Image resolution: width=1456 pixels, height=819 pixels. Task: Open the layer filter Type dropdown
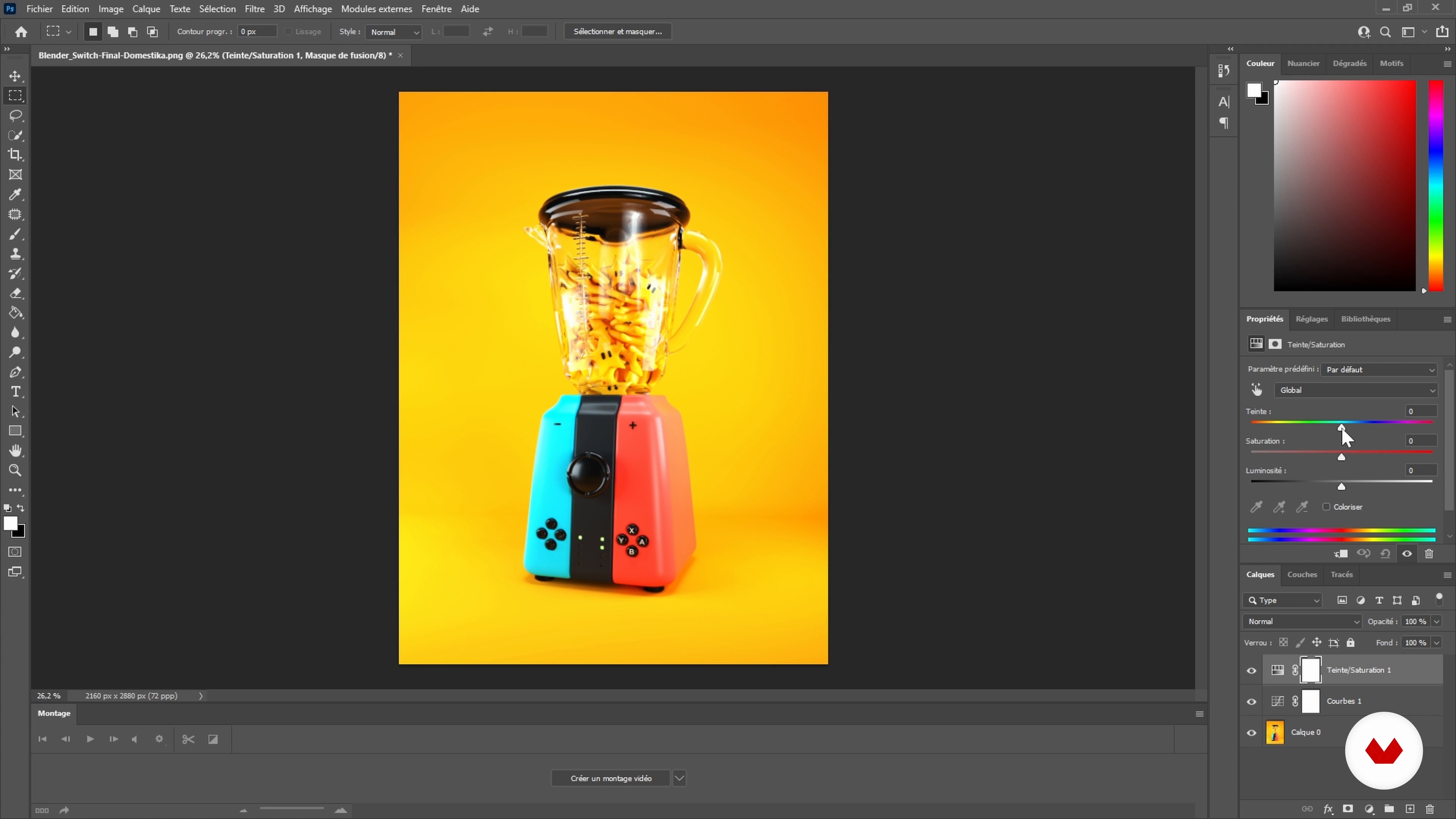click(1282, 600)
